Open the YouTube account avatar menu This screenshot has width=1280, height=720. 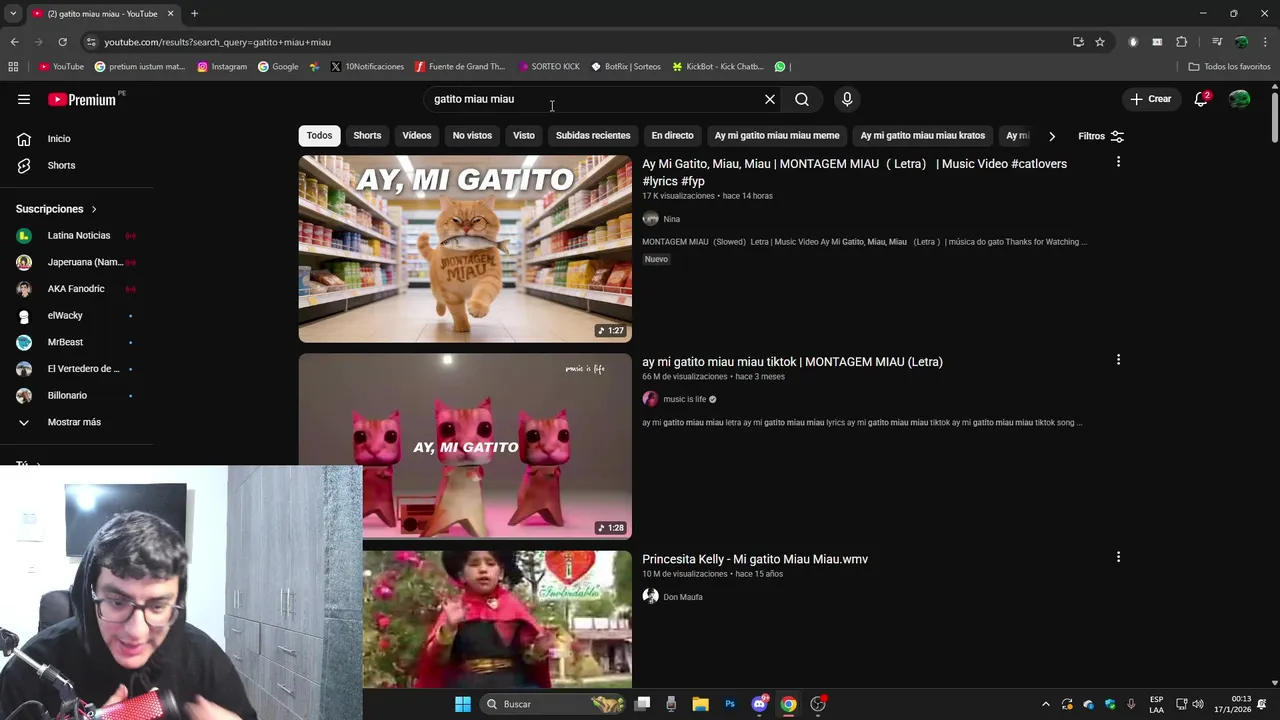pyautogui.click(x=1239, y=99)
